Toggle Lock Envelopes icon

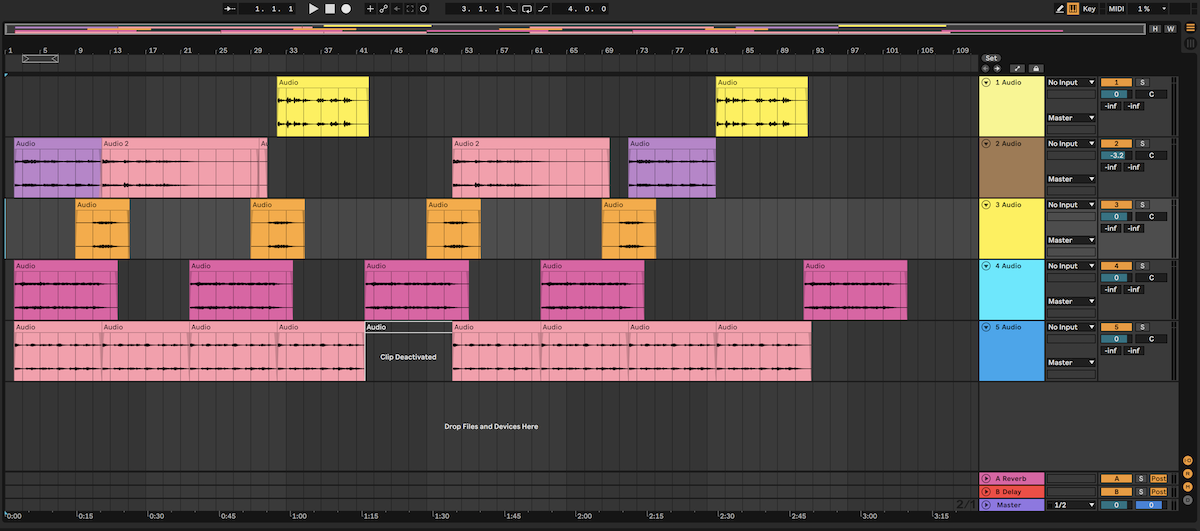click(1035, 68)
